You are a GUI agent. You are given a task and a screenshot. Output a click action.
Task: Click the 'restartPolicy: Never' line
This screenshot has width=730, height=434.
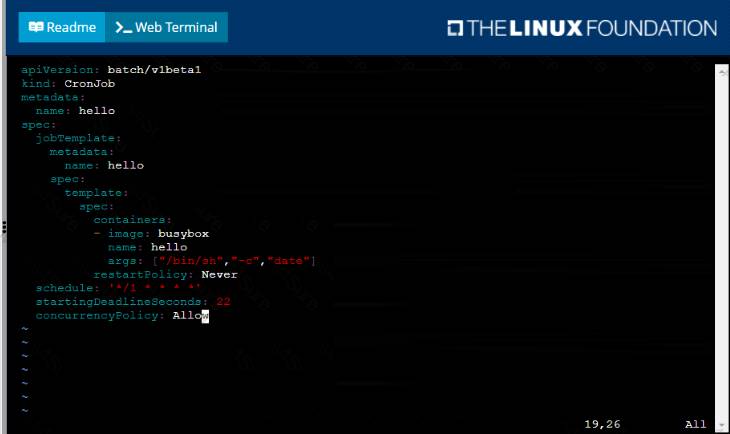[x=165, y=274]
